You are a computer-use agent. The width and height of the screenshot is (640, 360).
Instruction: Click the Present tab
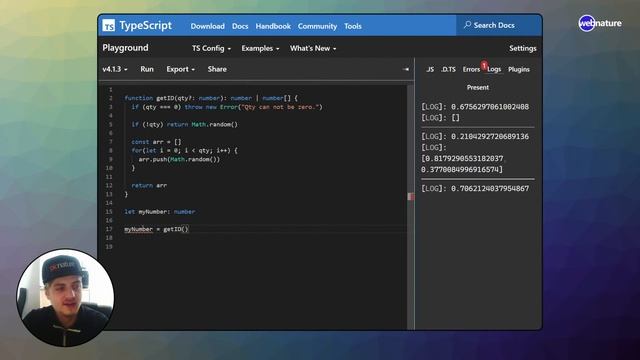tap(478, 87)
